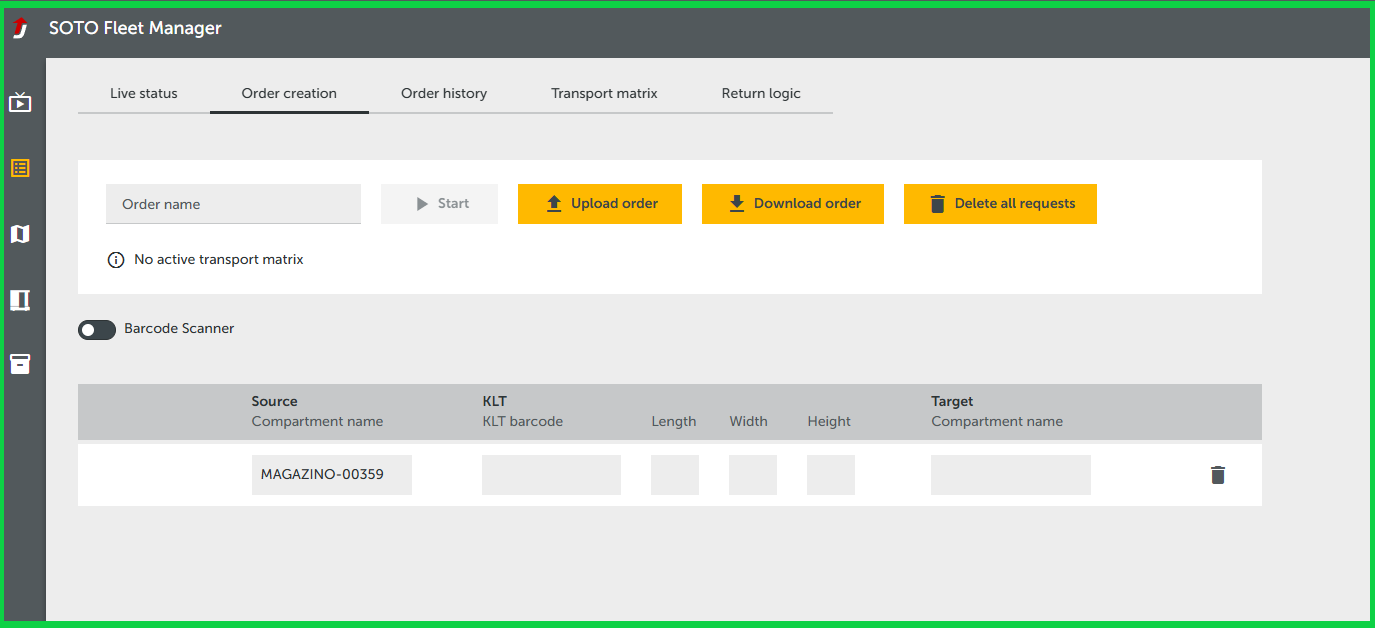The height and width of the screenshot is (628, 1375).
Task: Click the MAGAZINO-00359 source compartment field
Action: (332, 475)
